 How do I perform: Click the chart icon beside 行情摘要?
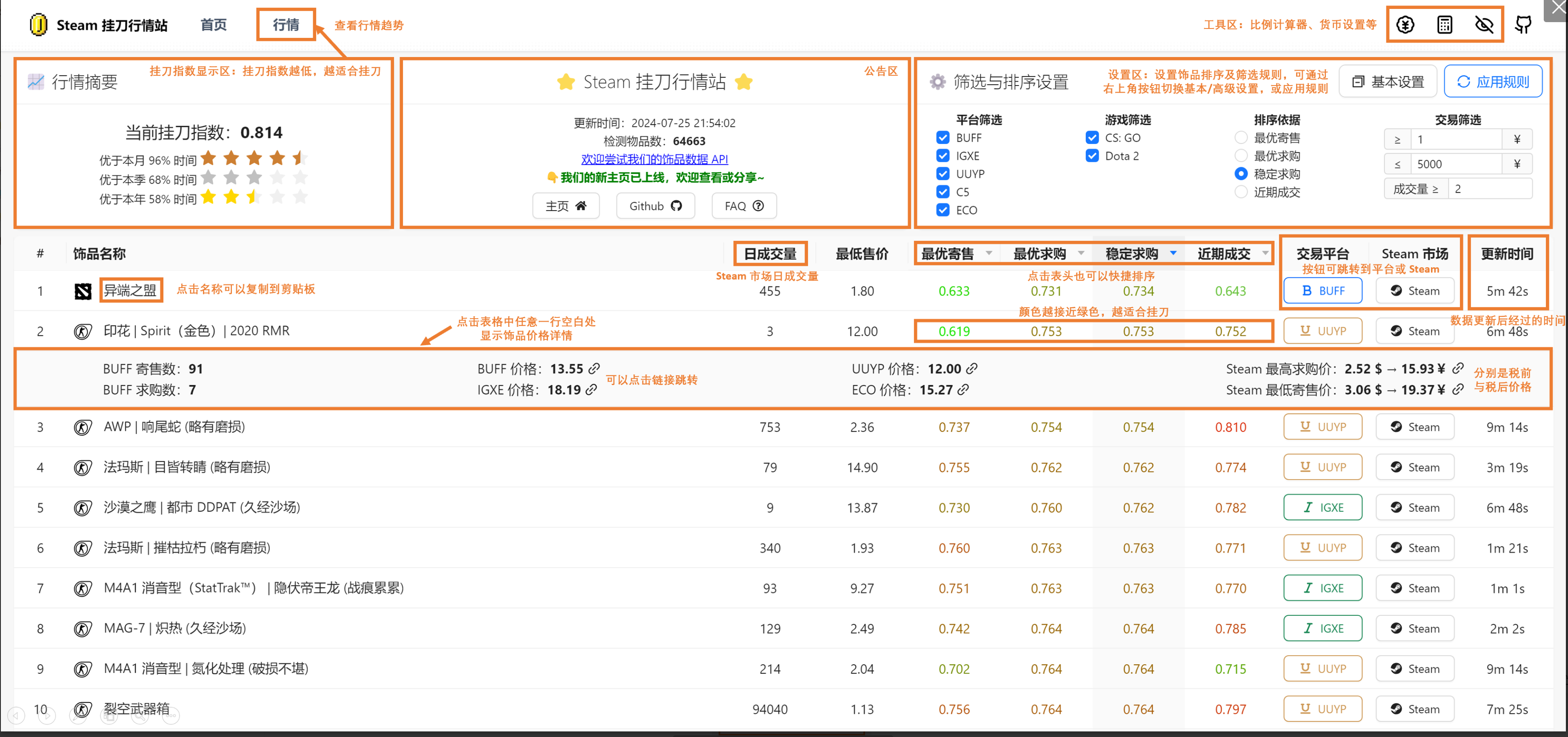click(36, 82)
